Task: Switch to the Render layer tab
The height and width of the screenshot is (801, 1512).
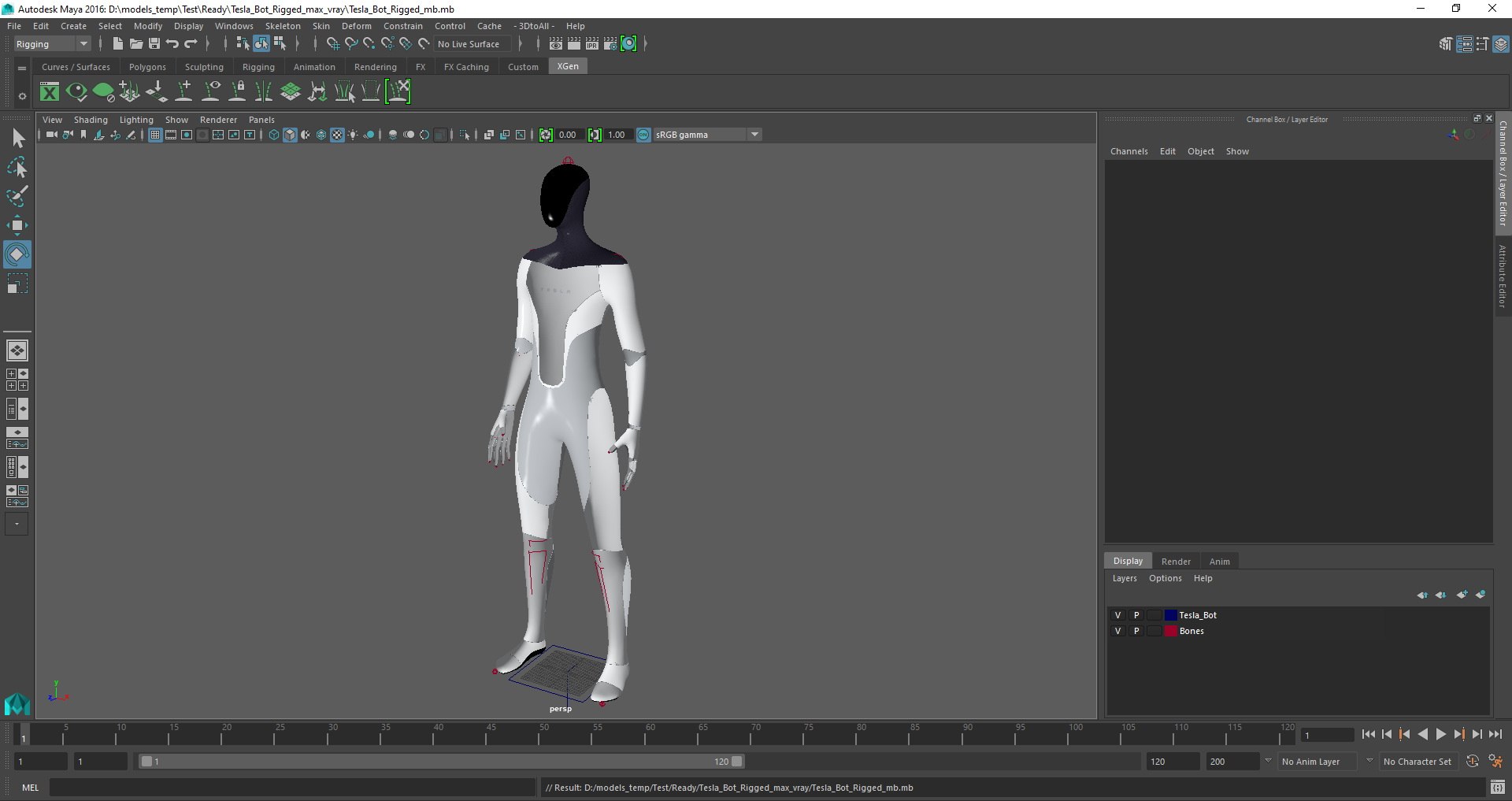Action: tap(1176, 562)
